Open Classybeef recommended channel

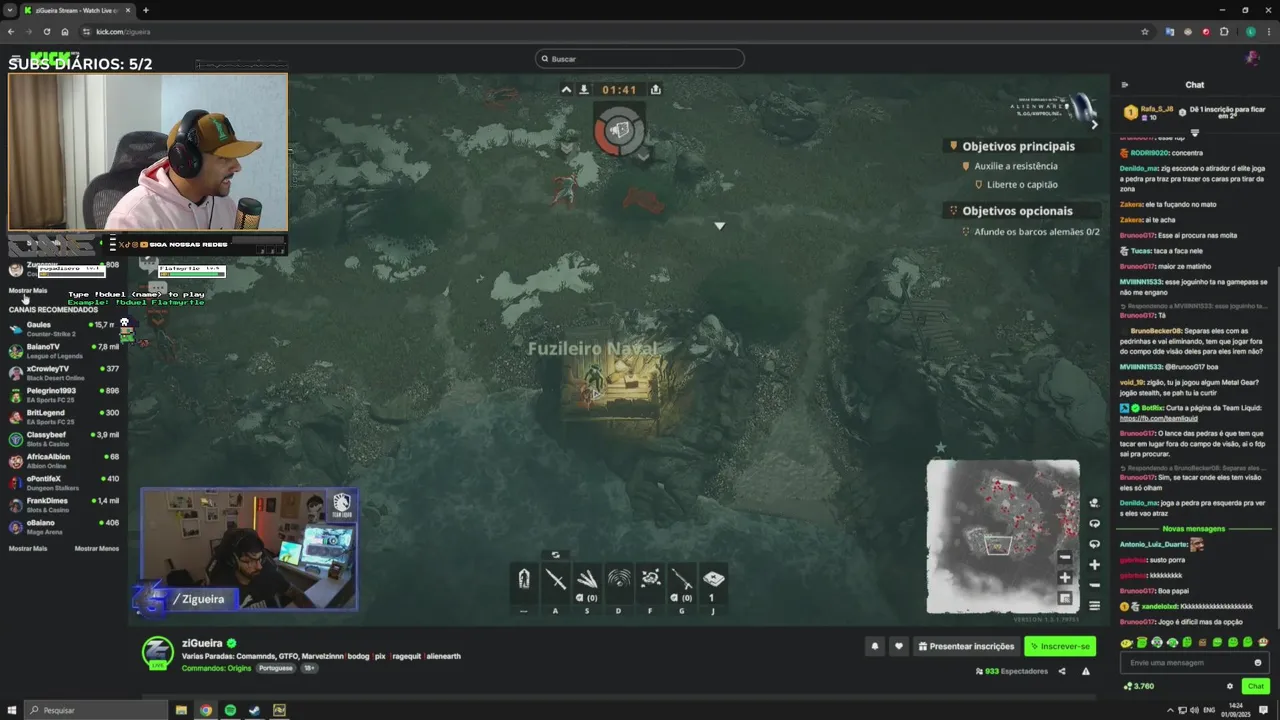point(64,438)
